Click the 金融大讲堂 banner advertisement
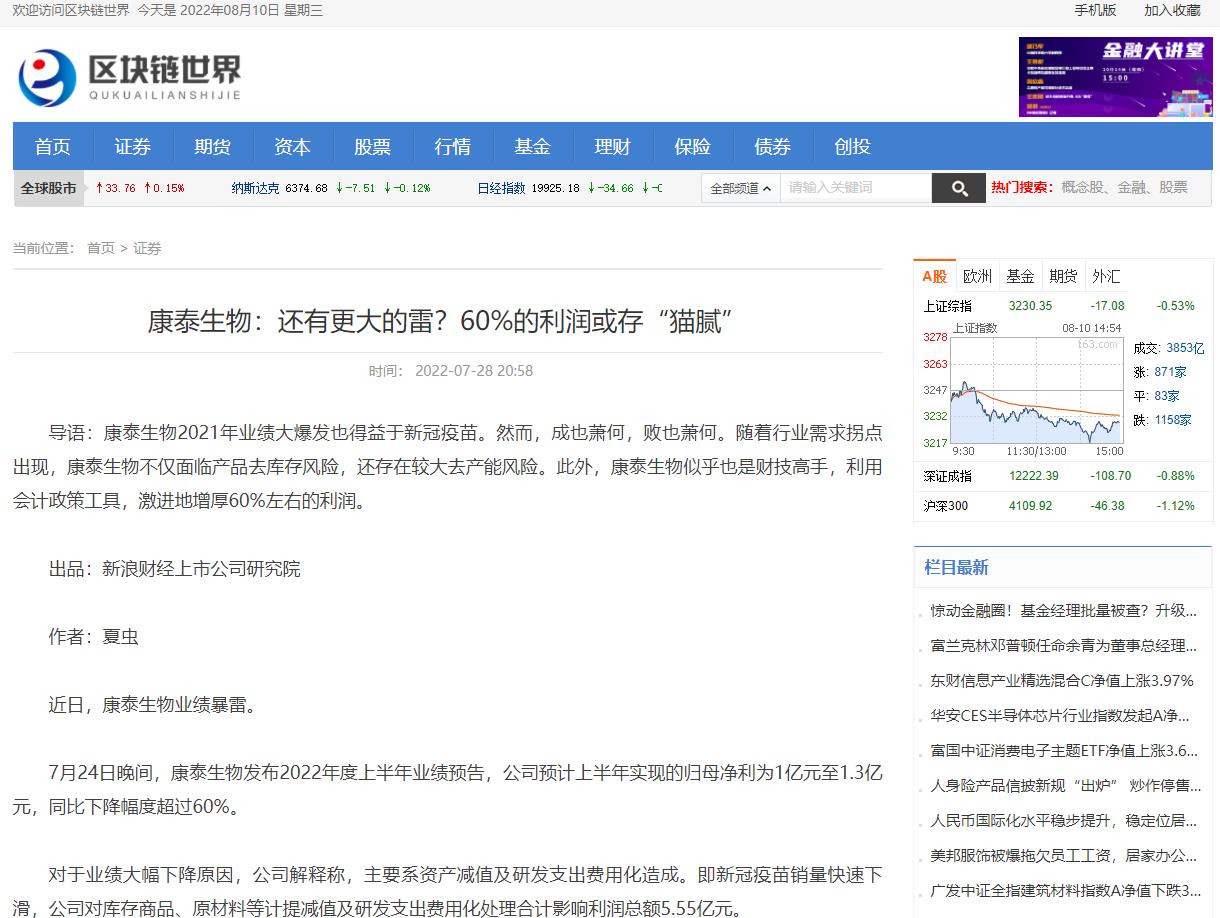The image size is (1220, 918). tap(1115, 77)
